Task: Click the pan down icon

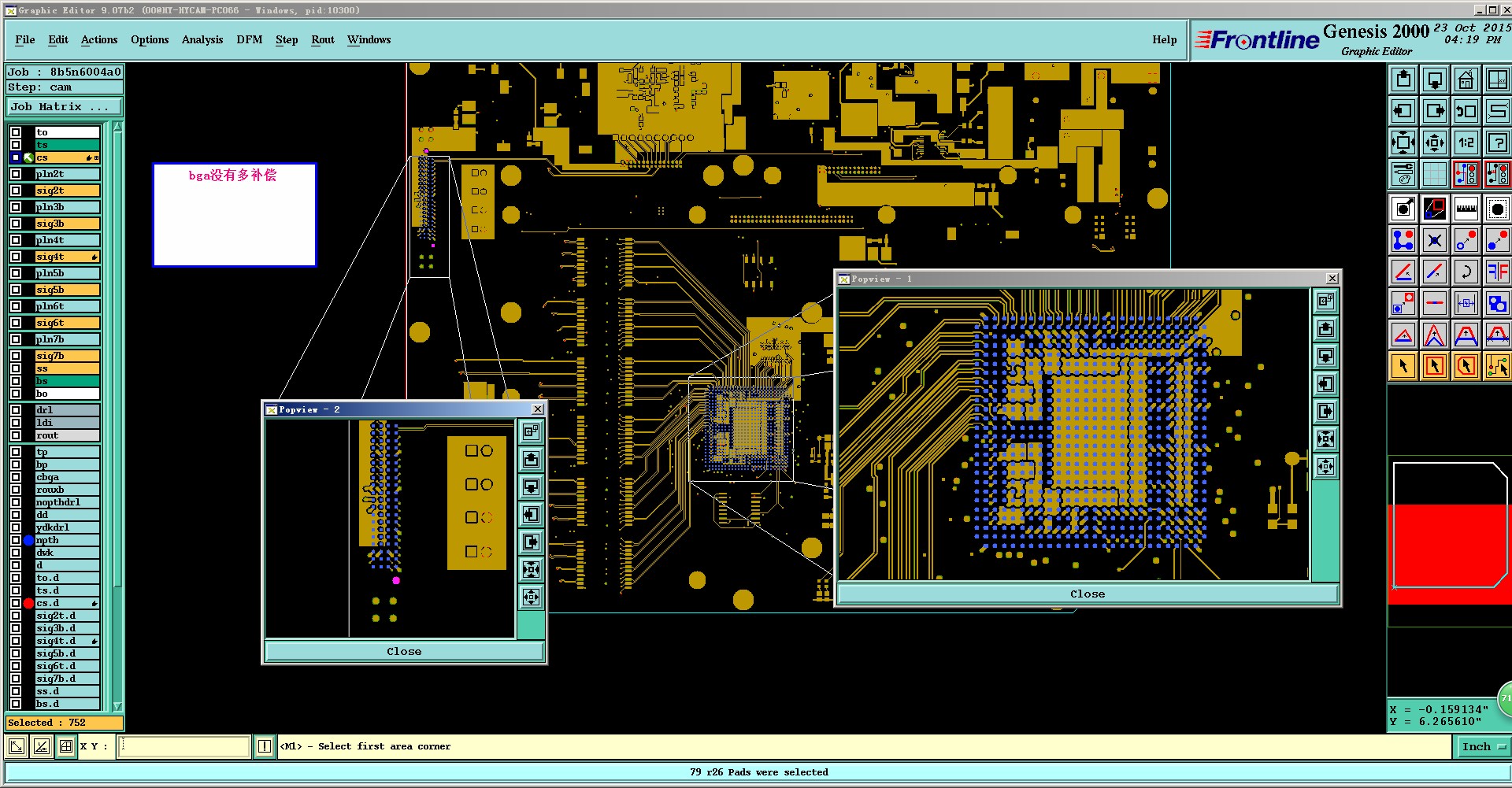Action: click(x=1435, y=80)
